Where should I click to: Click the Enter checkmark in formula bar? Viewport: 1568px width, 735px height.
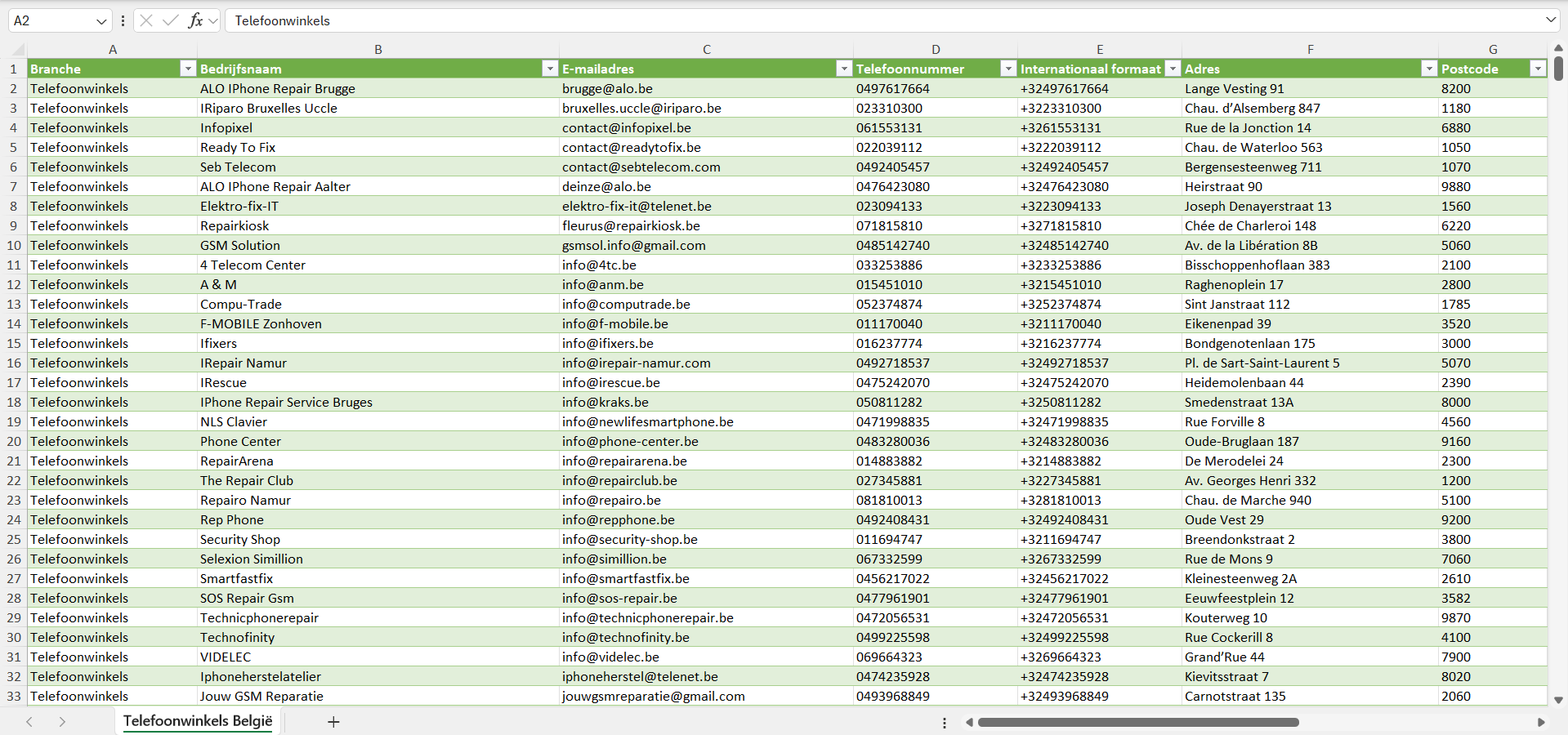(x=171, y=20)
